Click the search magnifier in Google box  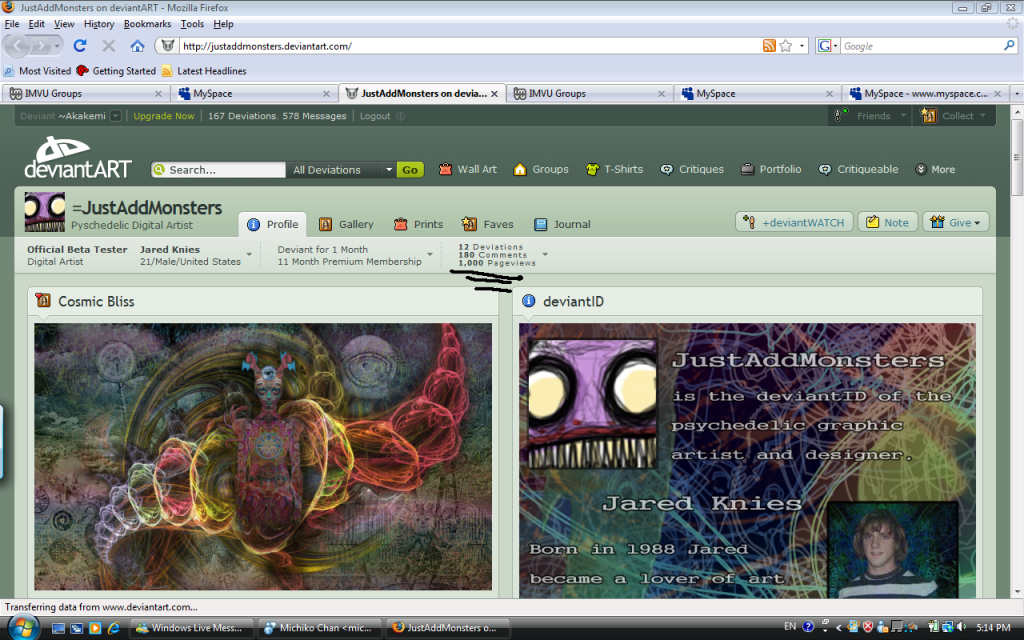coord(1009,46)
